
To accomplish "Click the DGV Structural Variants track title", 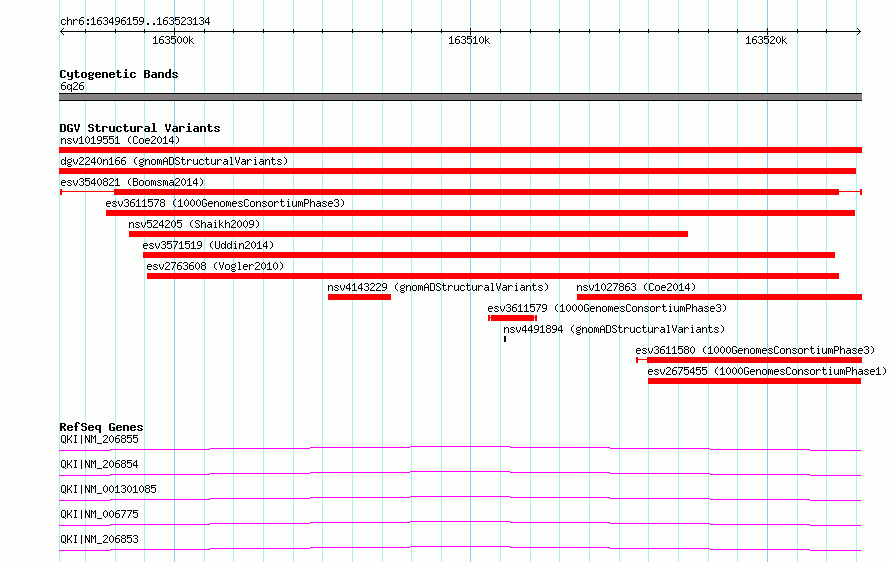I will [140, 128].
